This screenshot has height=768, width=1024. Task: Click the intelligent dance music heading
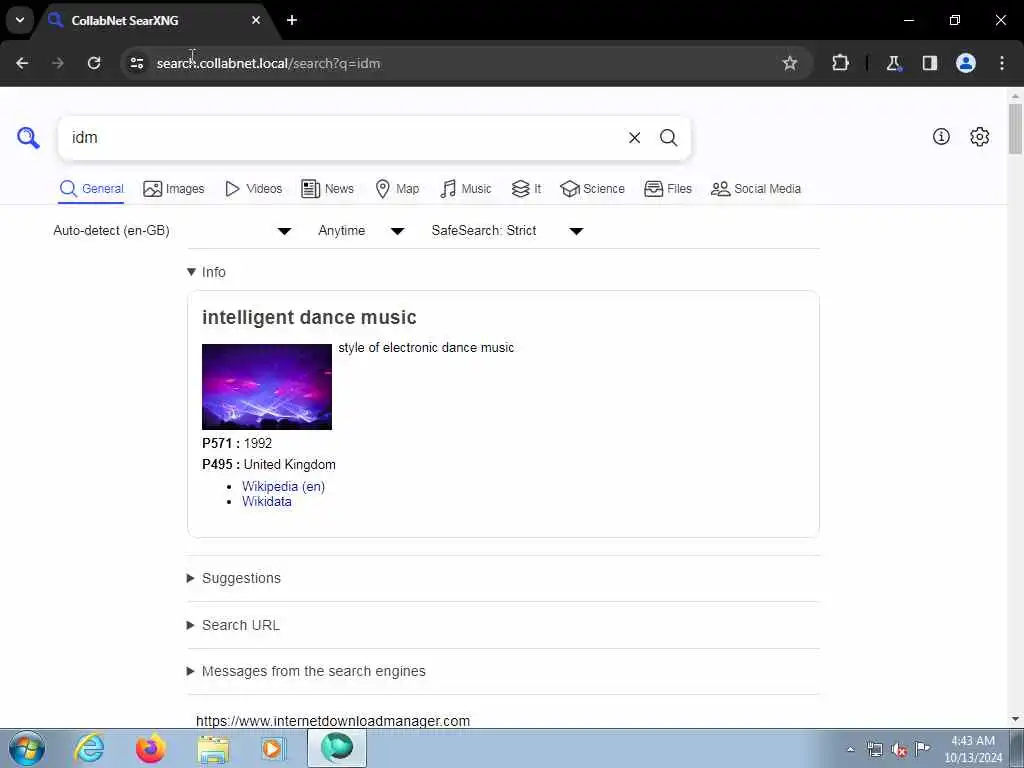pos(309,317)
